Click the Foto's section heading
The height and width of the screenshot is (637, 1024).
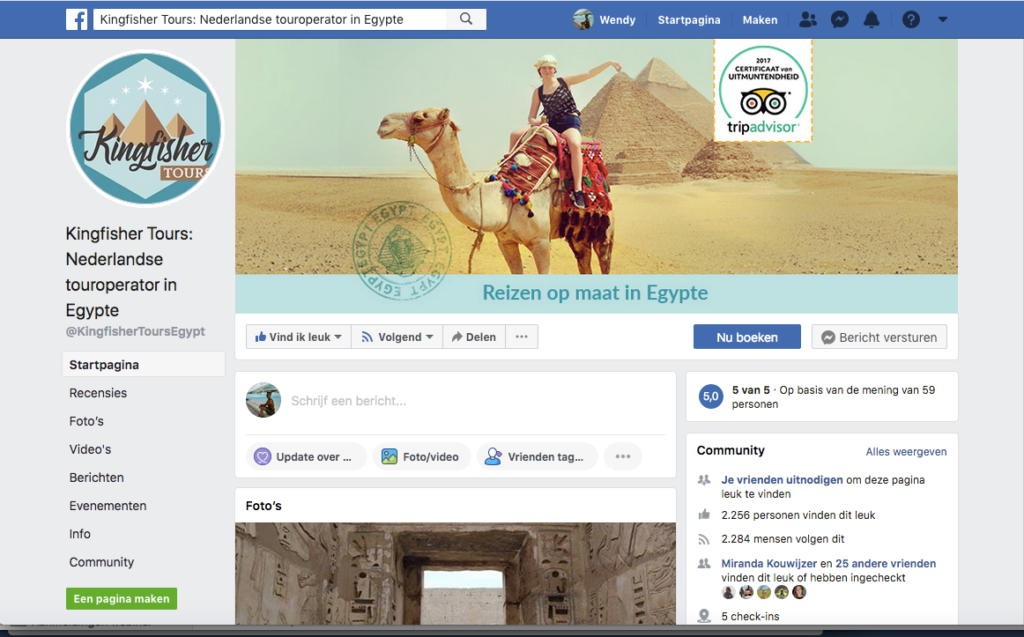(263, 506)
